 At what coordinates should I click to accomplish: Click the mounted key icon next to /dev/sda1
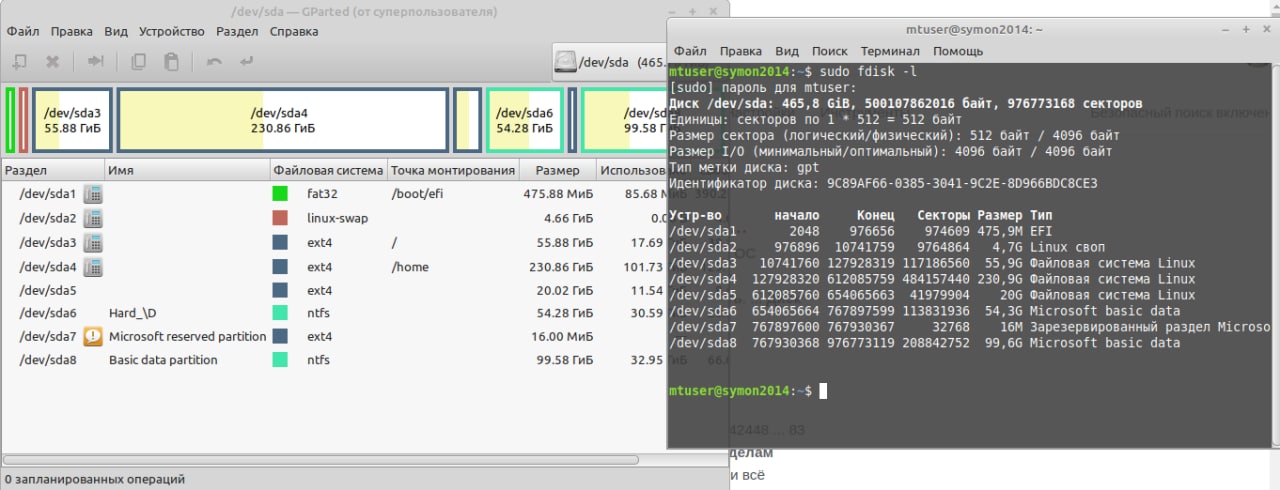point(92,194)
